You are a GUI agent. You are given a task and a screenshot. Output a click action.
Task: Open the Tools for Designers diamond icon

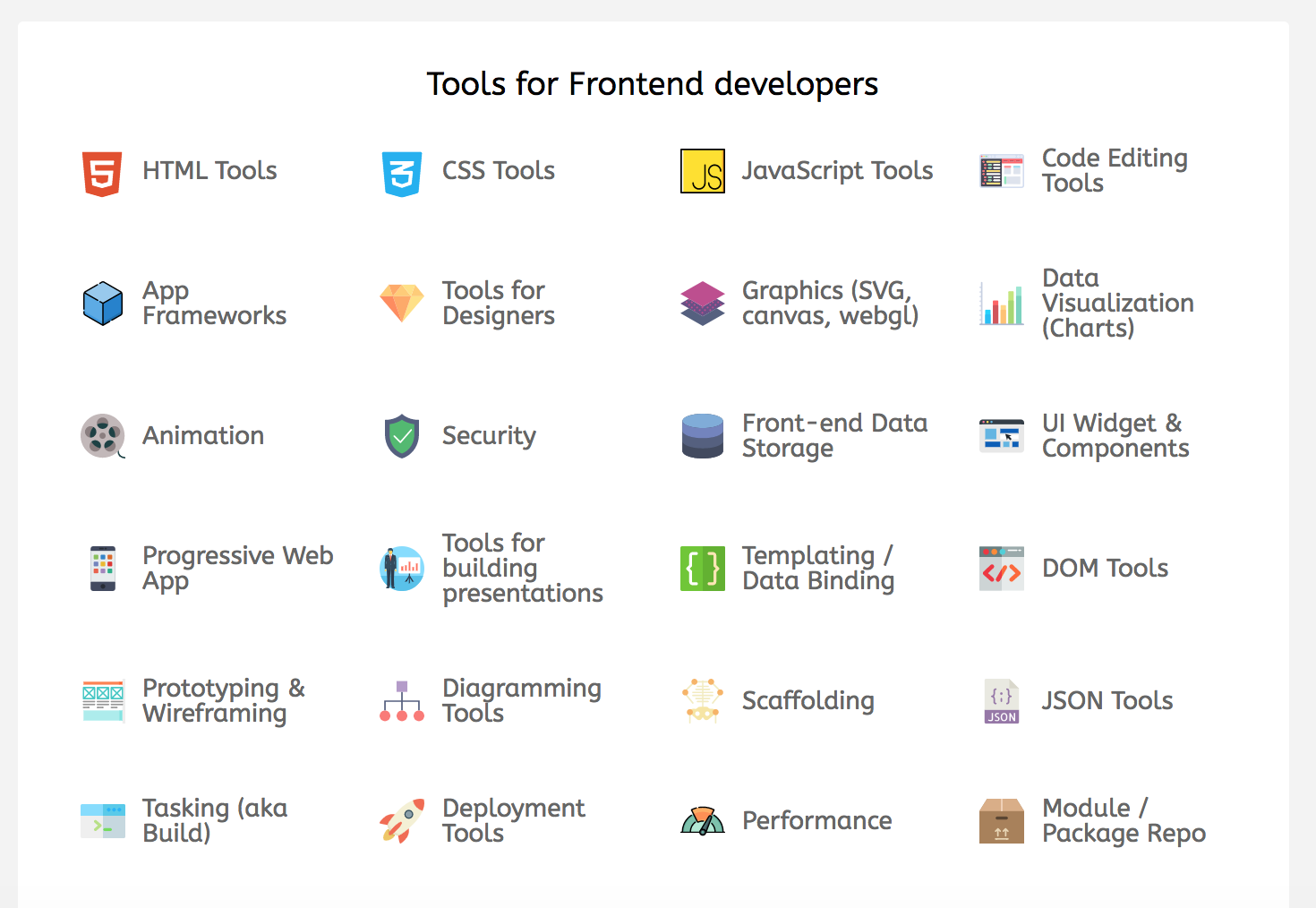[x=401, y=304]
